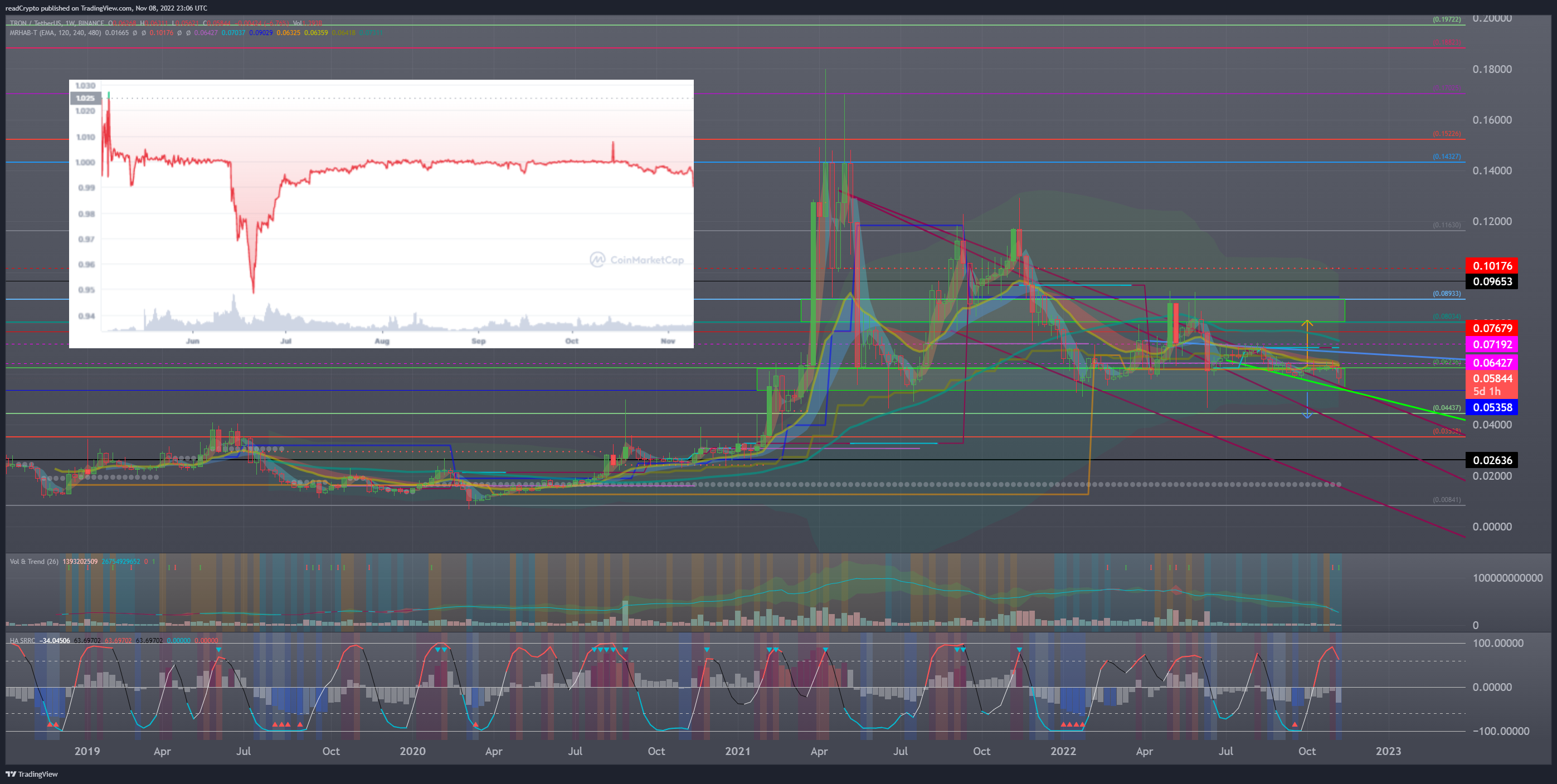Click the 0.16000 price axis value

(x=1492, y=120)
